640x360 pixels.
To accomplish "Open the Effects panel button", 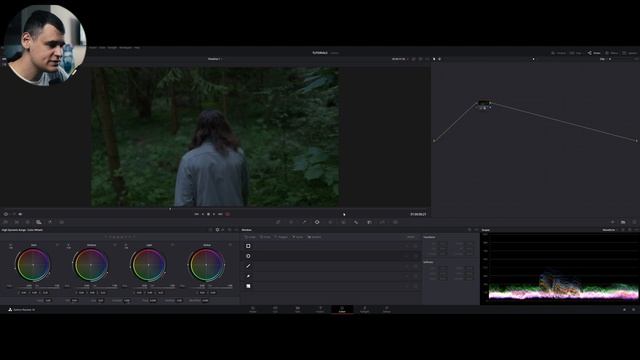I will (x=612, y=53).
